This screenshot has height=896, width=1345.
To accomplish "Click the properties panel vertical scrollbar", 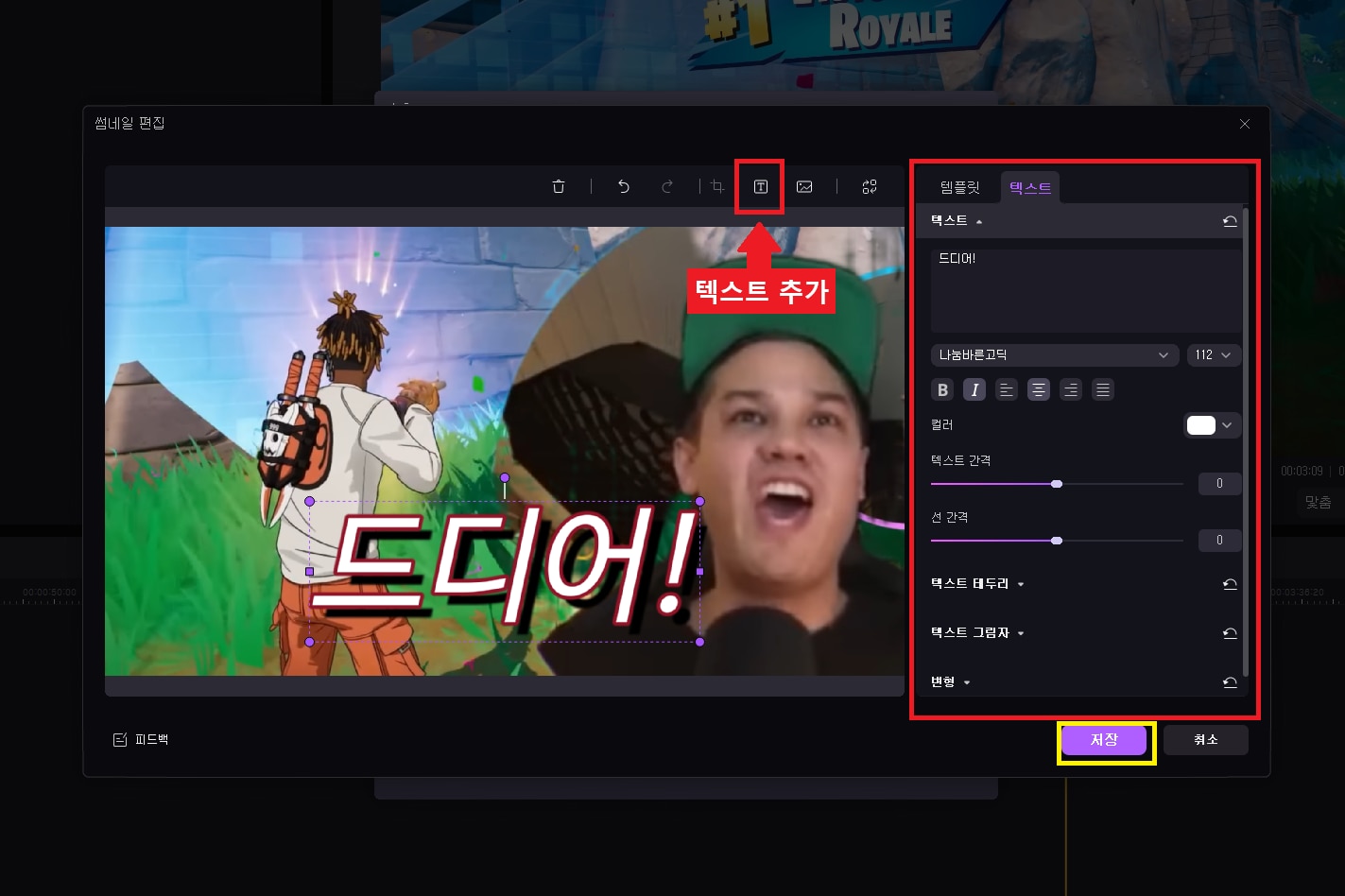I will click(x=1246, y=440).
